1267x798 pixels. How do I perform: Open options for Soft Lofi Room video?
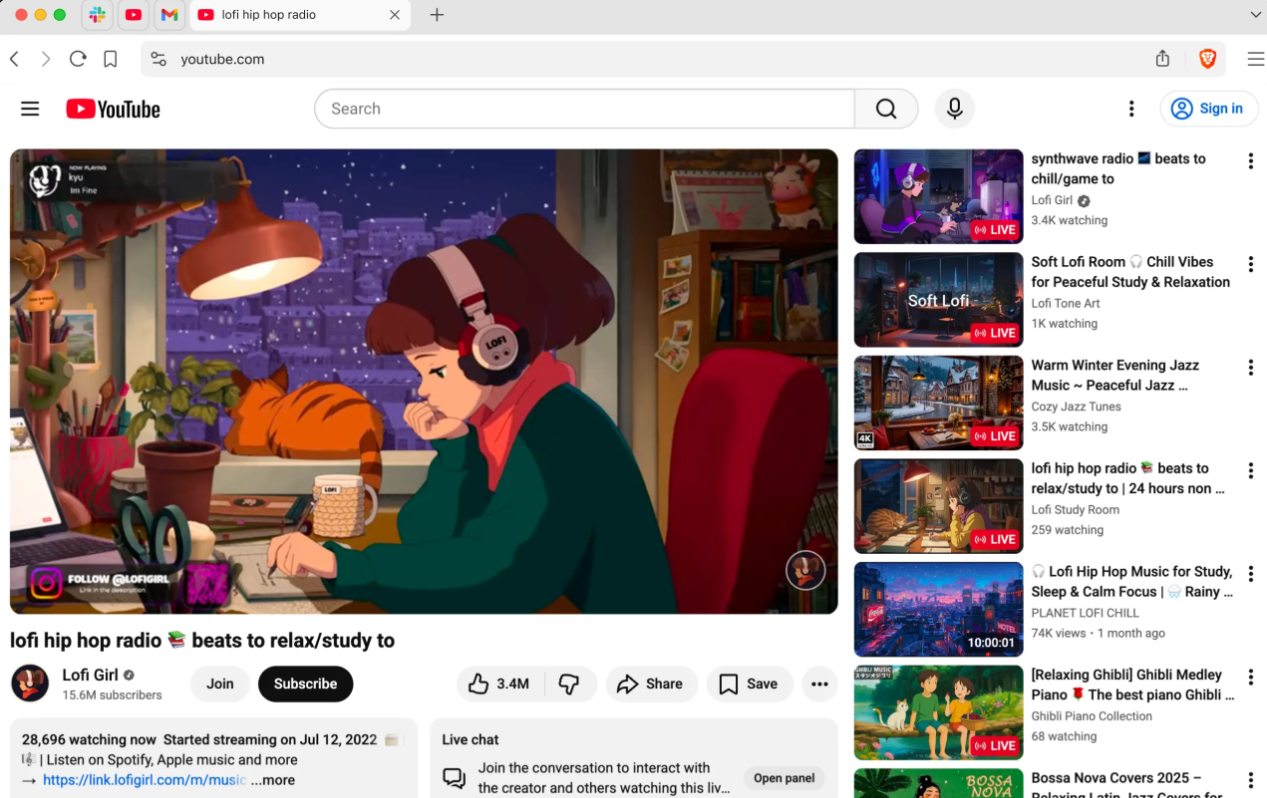[x=1250, y=264]
